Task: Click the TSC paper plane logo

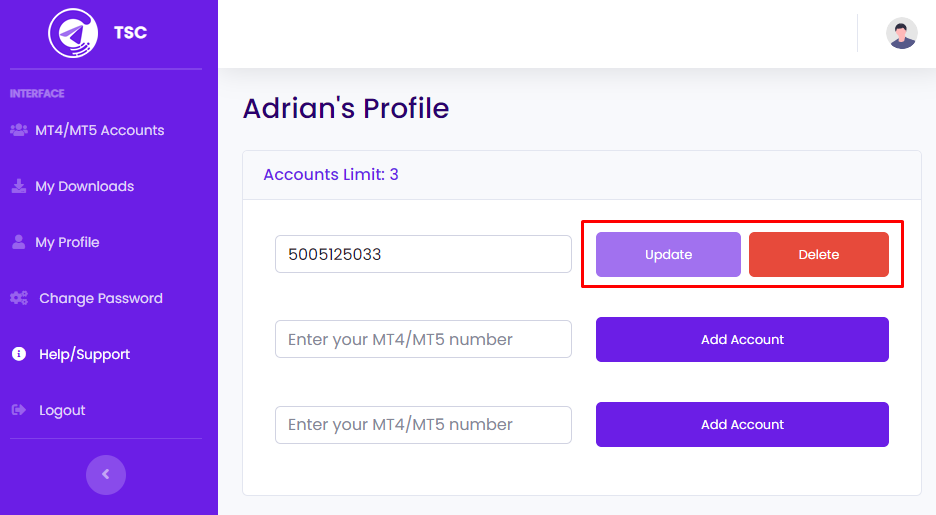Action: coord(73,33)
